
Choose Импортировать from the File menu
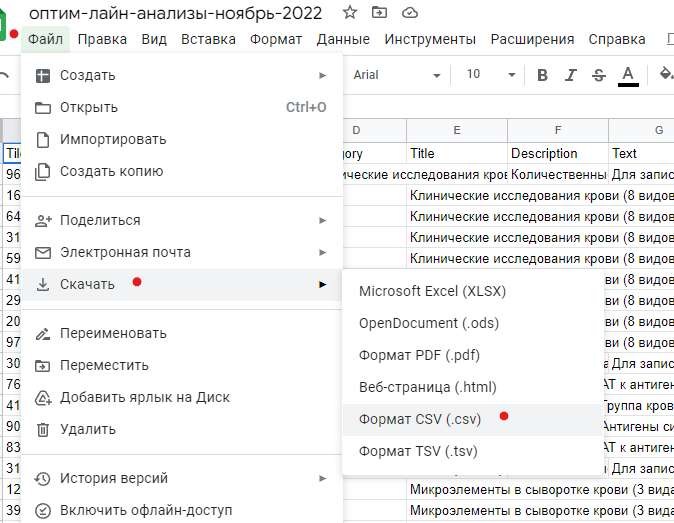click(182, 140)
